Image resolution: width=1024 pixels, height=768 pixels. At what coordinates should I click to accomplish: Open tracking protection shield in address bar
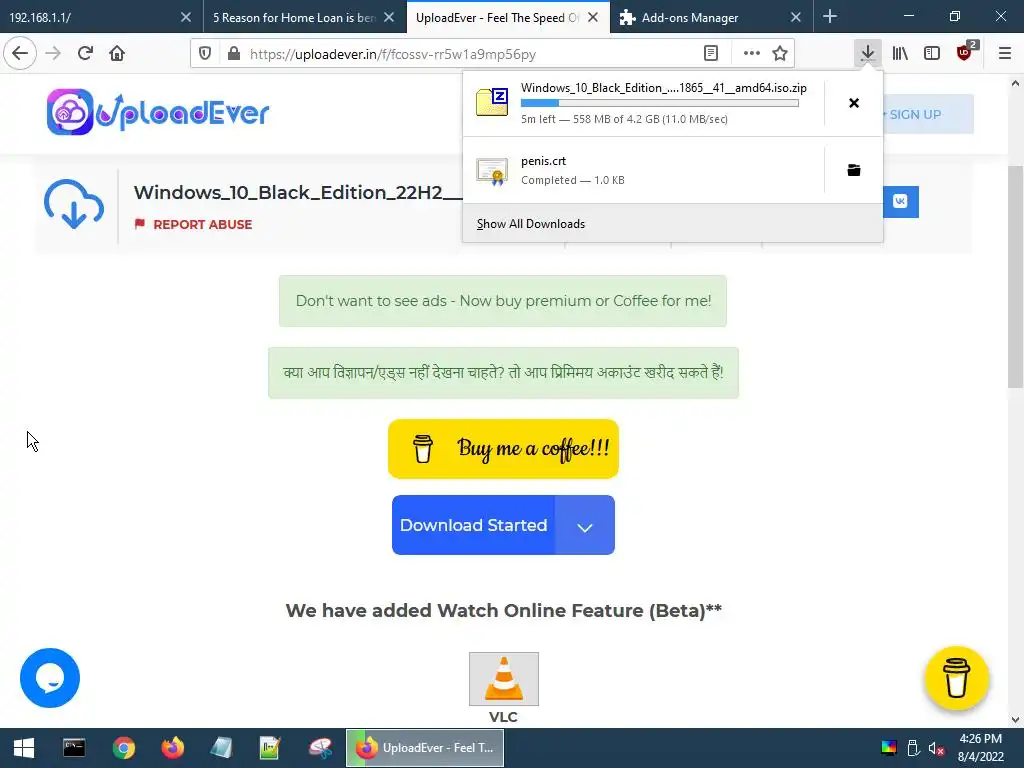(205, 54)
